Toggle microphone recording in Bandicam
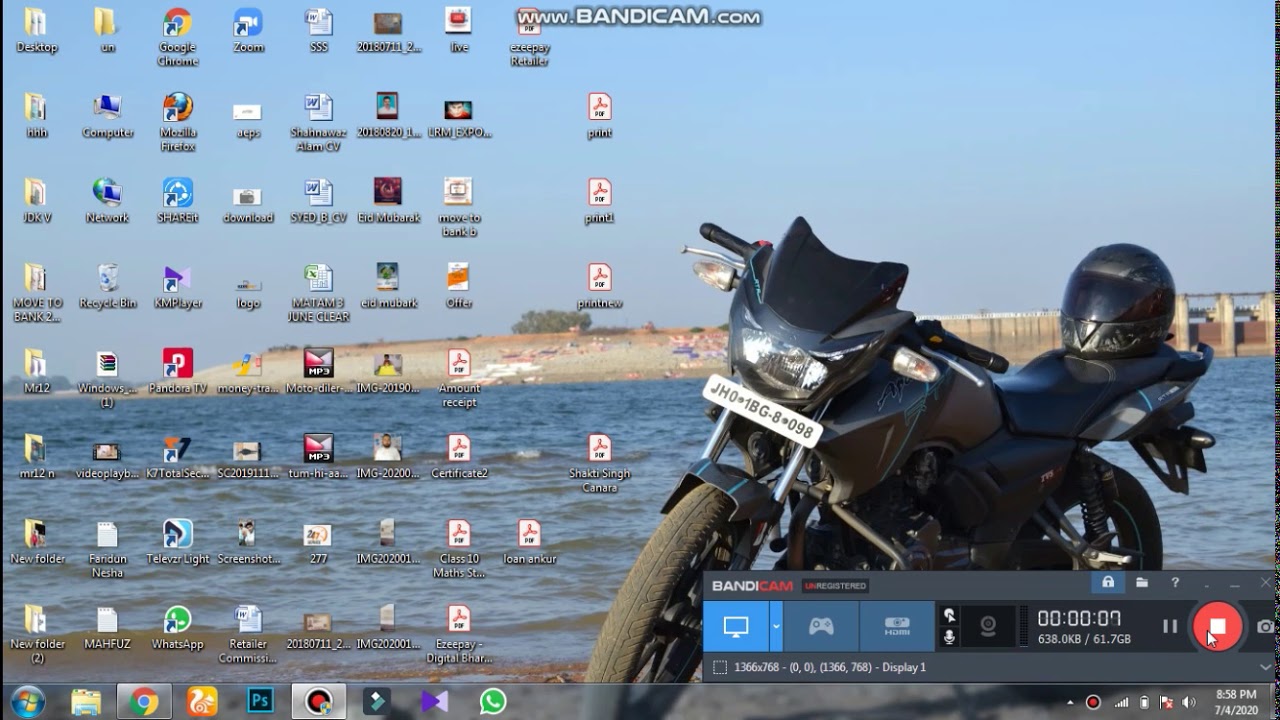This screenshot has height=720, width=1280. (949, 637)
